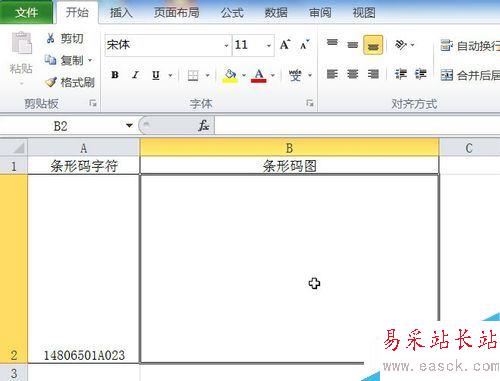Apply the red font color A
The width and height of the screenshot is (500, 381).
[259, 76]
